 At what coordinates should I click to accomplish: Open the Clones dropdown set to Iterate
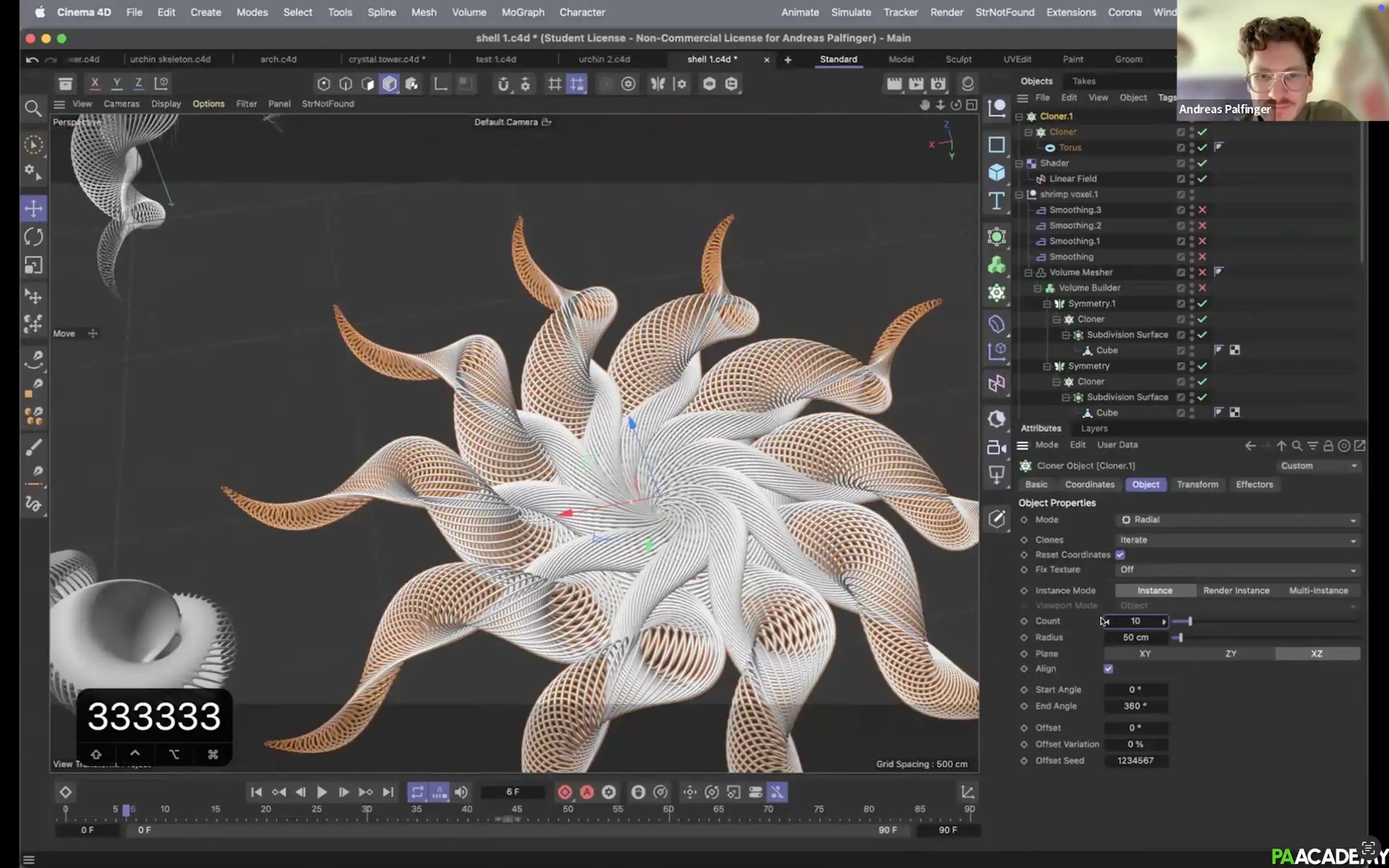(x=1238, y=540)
